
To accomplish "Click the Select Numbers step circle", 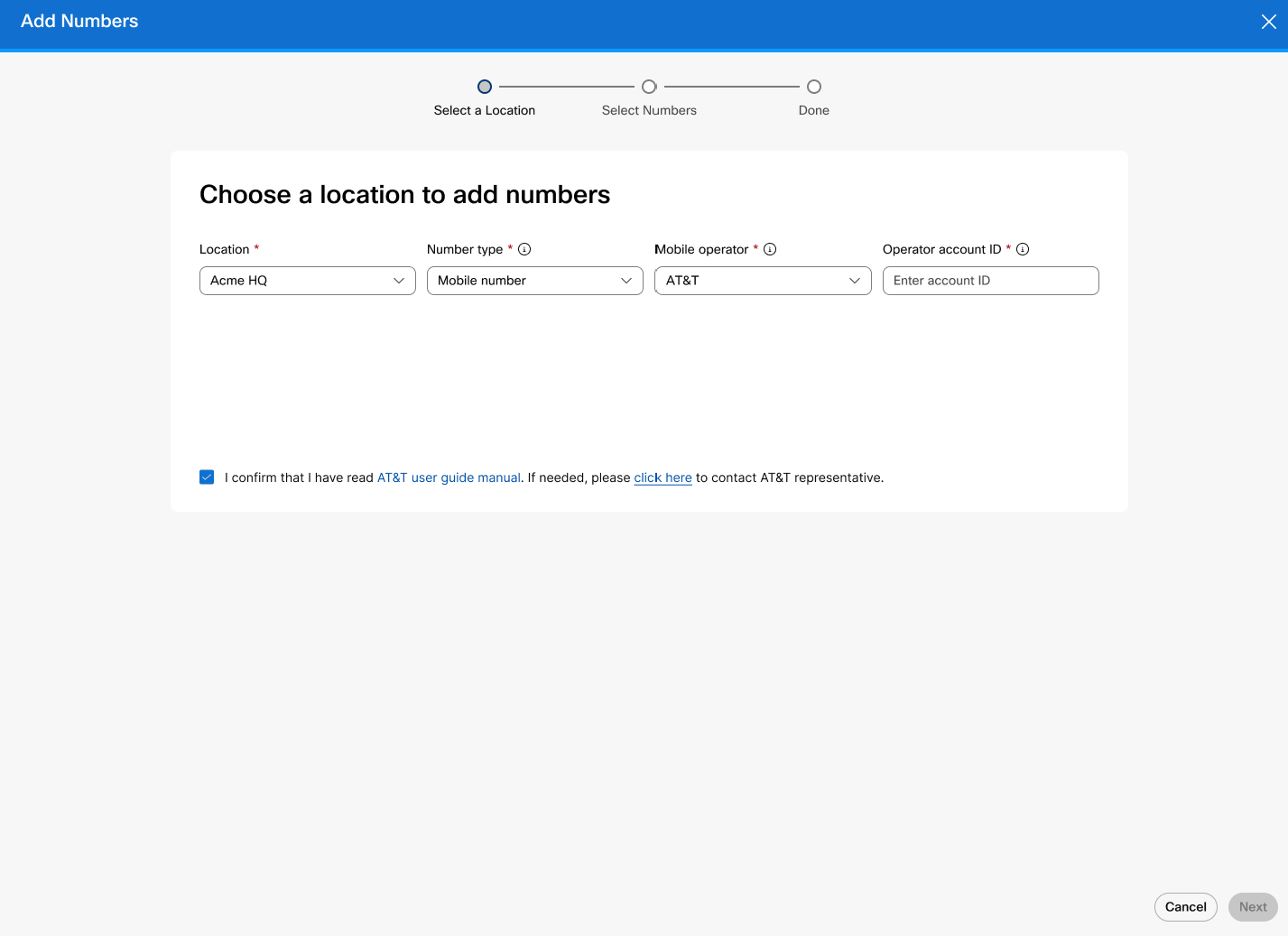I will (x=649, y=87).
